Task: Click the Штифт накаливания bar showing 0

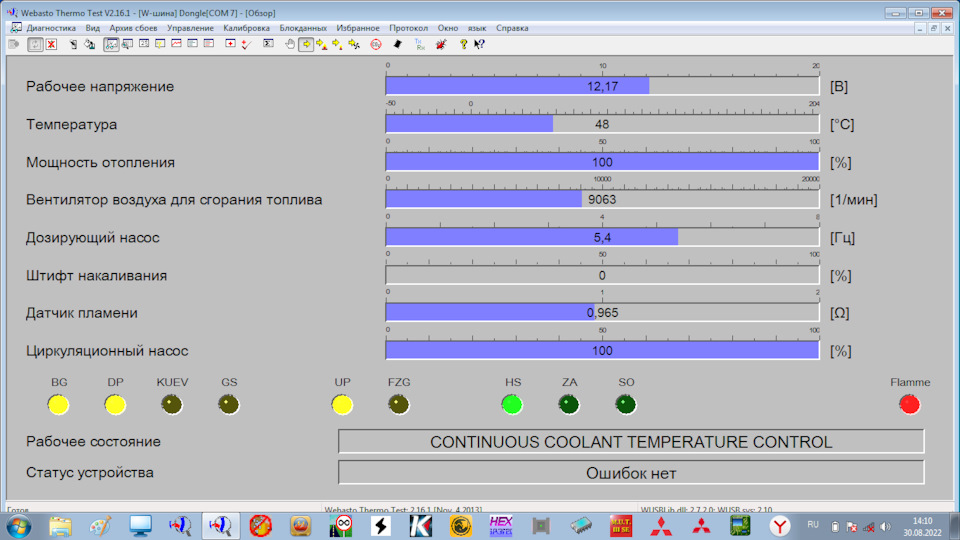Action: [602, 276]
